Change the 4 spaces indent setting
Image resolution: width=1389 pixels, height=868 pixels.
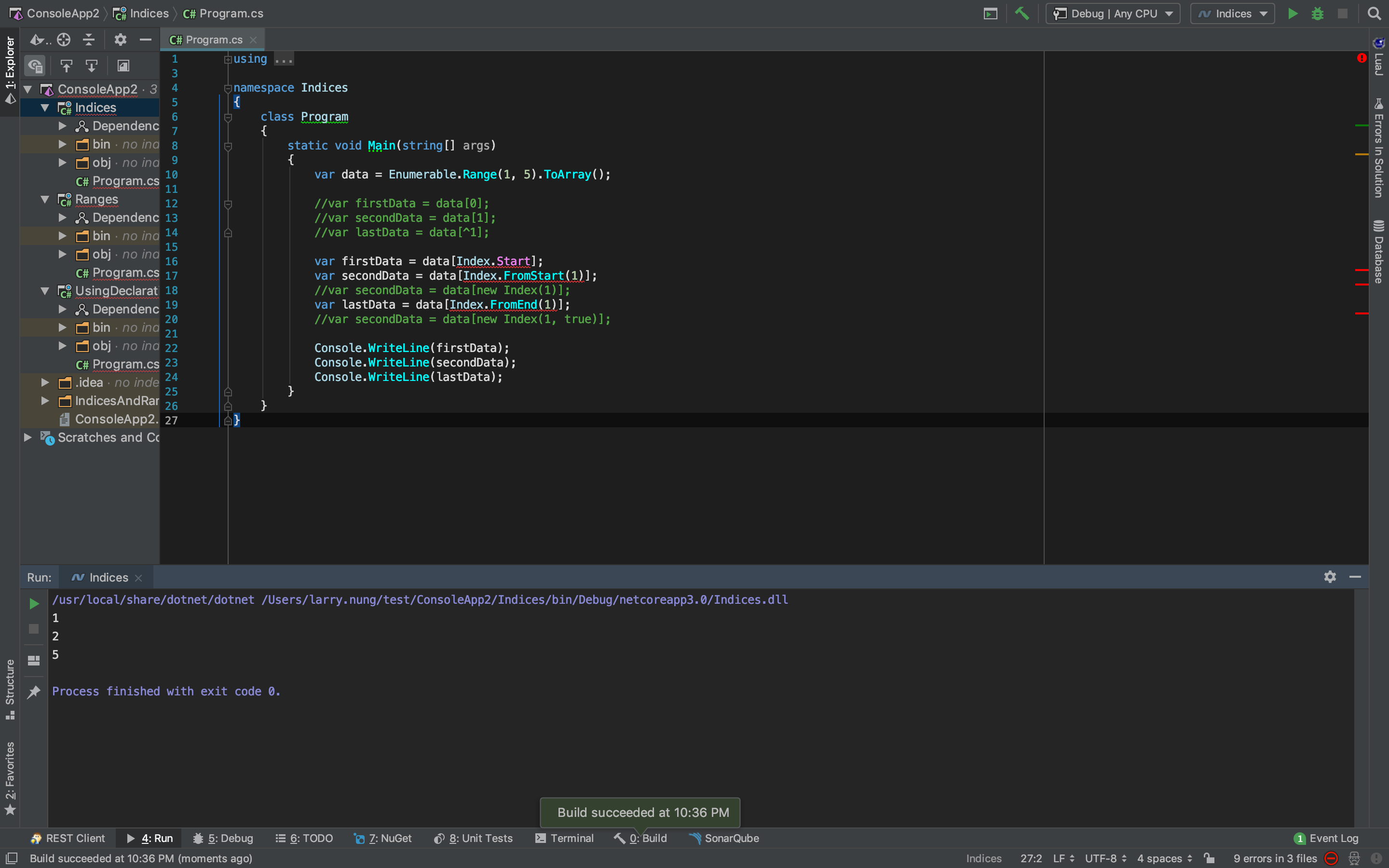1165,858
